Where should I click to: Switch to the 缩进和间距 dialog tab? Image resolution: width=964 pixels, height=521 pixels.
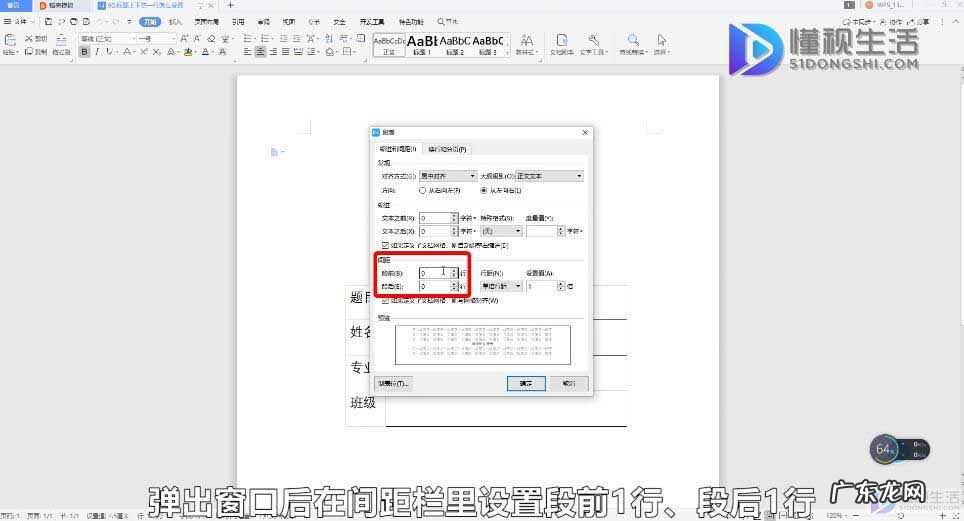click(398, 149)
